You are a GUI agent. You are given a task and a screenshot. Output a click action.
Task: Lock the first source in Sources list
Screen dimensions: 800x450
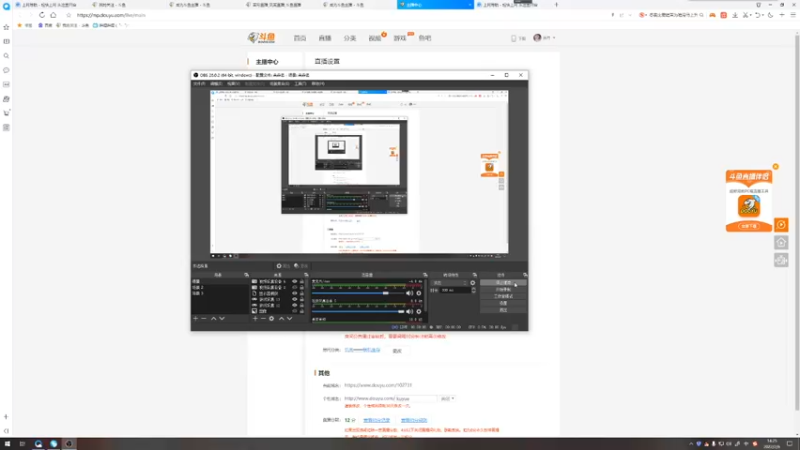pos(302,281)
